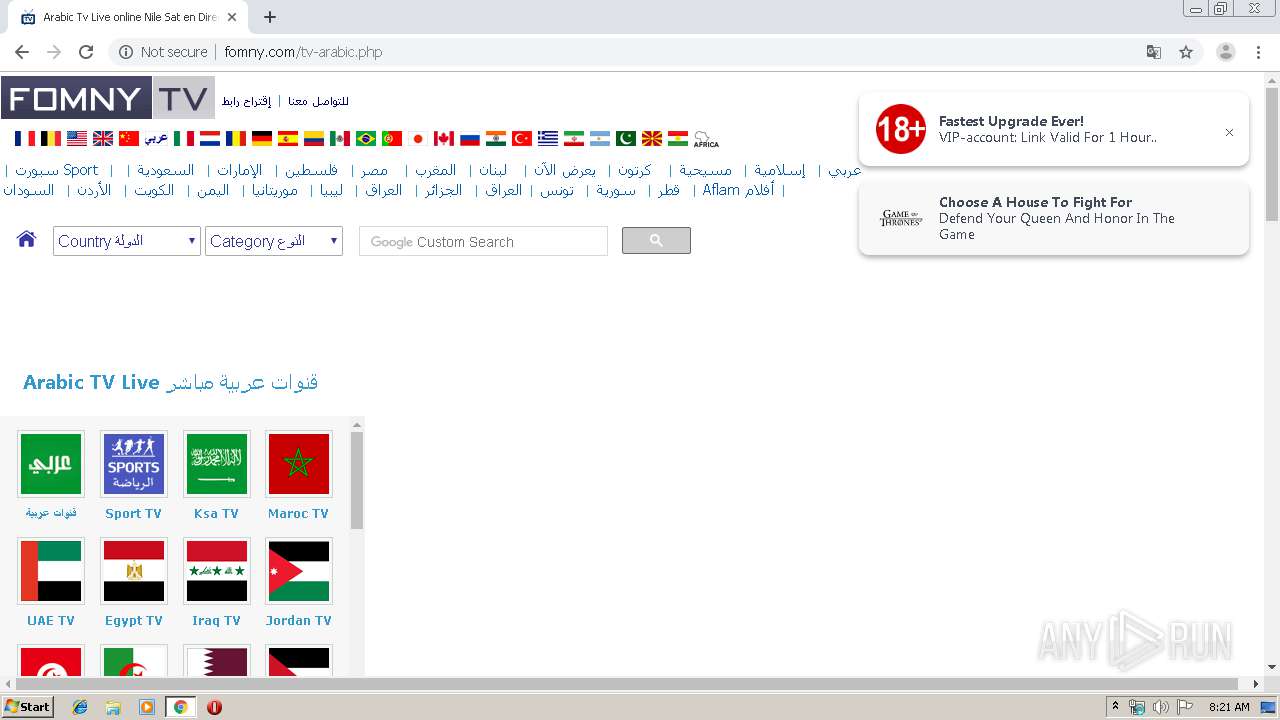Open the إسلامية menu link
This screenshot has width=1280, height=720.
pos(780,170)
